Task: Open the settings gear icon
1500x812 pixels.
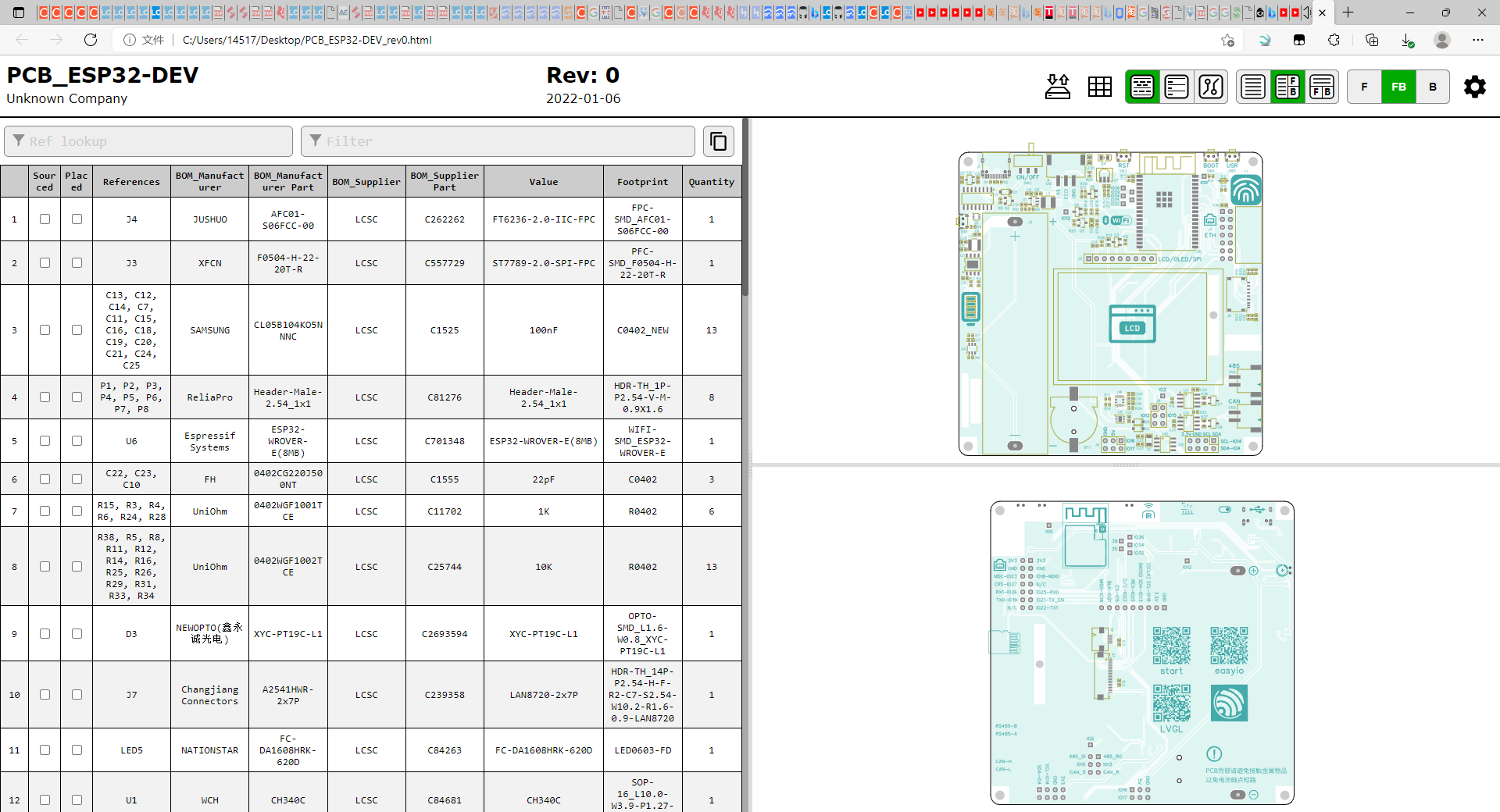Action: pos(1475,87)
